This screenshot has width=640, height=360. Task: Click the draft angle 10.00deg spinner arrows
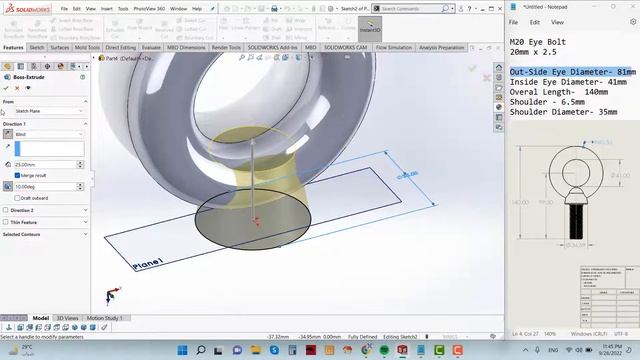point(80,187)
